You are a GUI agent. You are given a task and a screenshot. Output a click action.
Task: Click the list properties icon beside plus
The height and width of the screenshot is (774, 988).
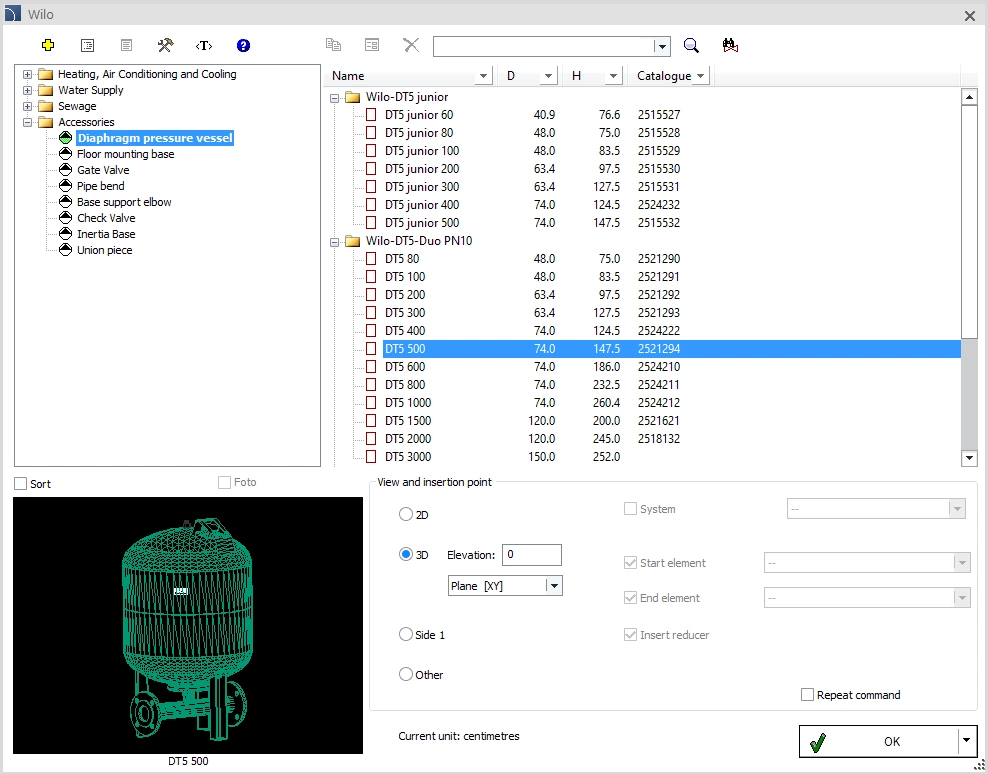coord(88,45)
